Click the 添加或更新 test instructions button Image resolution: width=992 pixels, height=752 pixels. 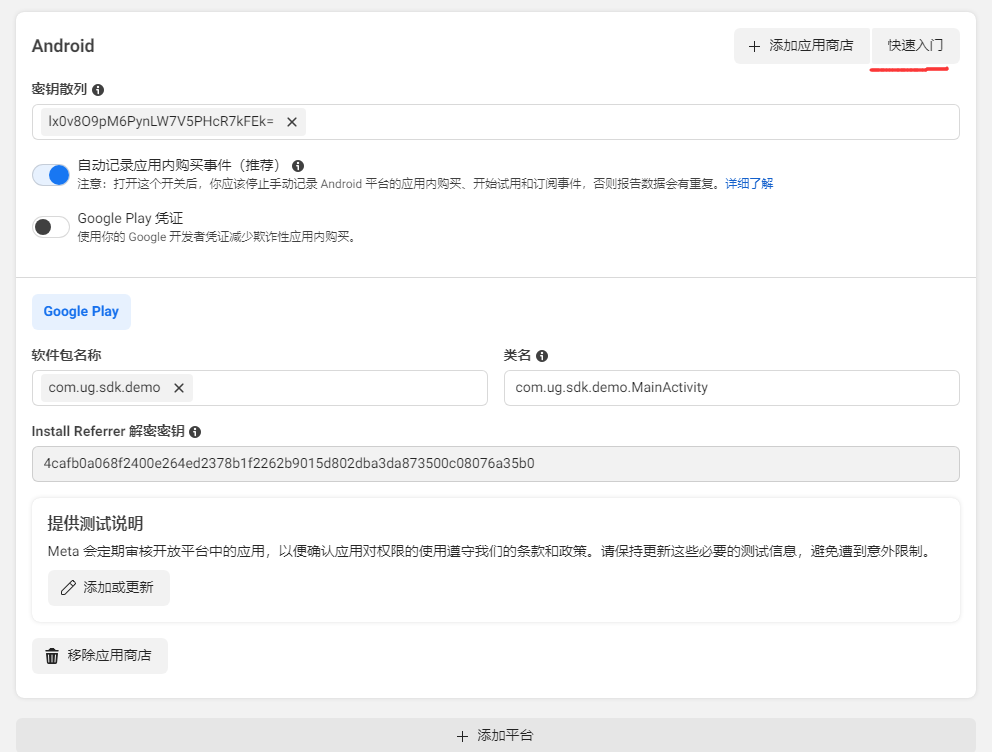pyautogui.click(x=108, y=588)
